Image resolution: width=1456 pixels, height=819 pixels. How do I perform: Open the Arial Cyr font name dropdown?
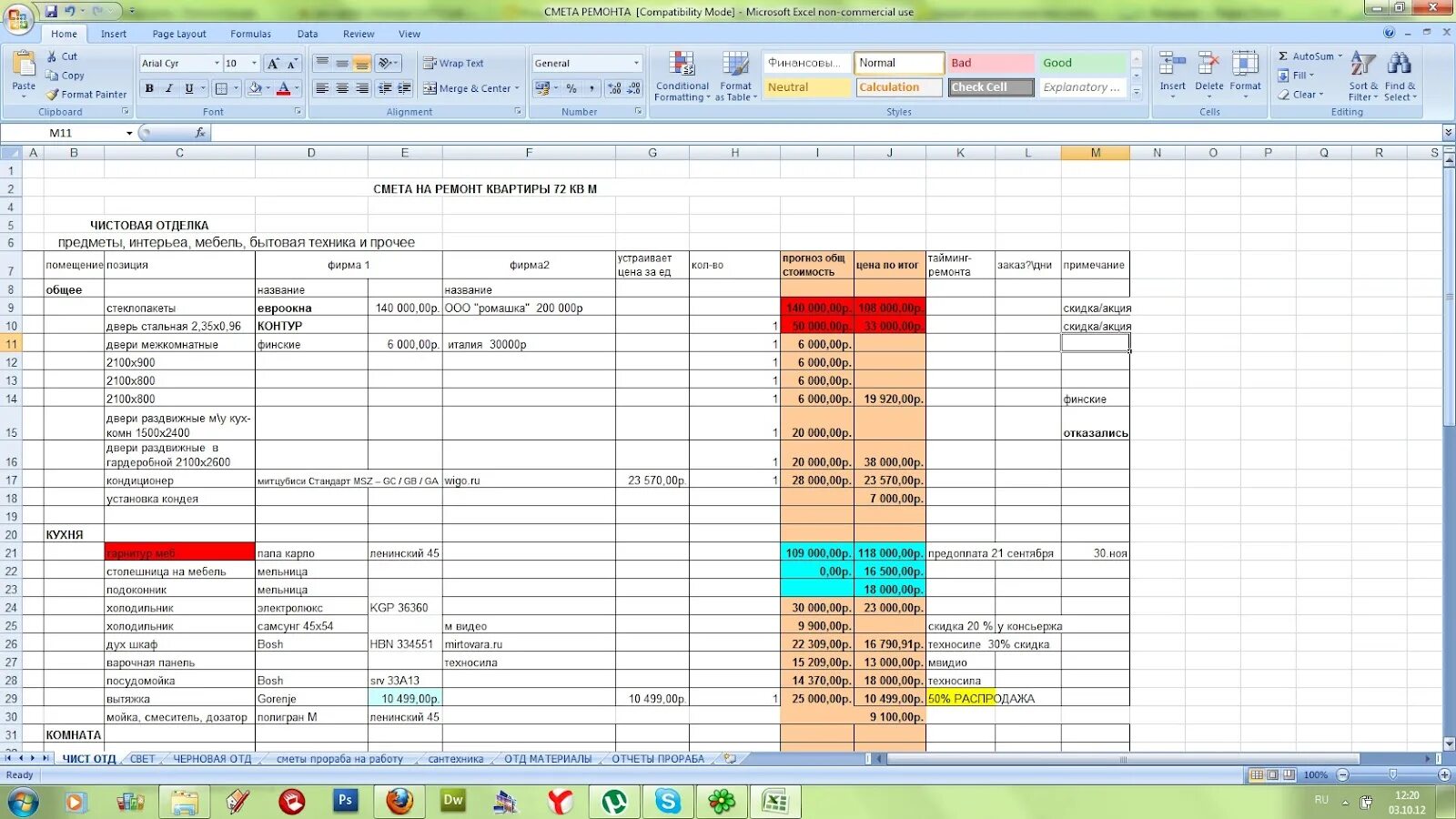click(x=217, y=64)
